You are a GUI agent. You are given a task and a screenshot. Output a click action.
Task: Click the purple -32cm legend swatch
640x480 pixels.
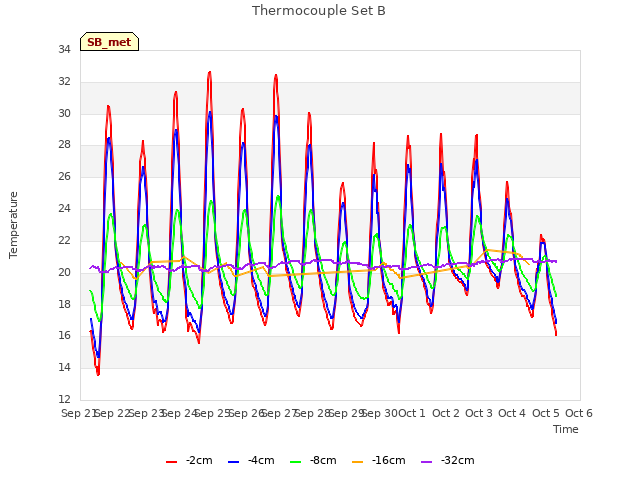click(426, 462)
